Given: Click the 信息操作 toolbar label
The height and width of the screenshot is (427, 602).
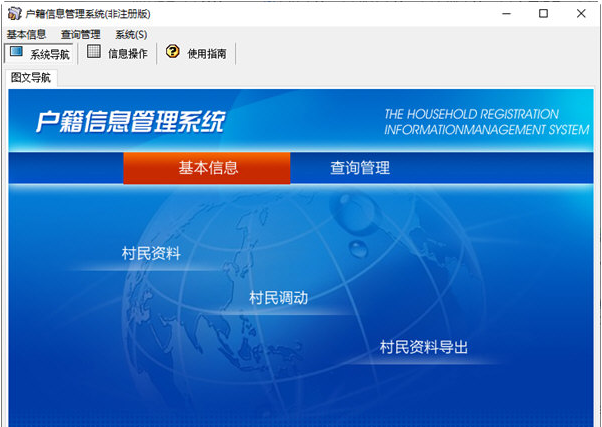Looking at the screenshot, I should pyautogui.click(x=128, y=53).
